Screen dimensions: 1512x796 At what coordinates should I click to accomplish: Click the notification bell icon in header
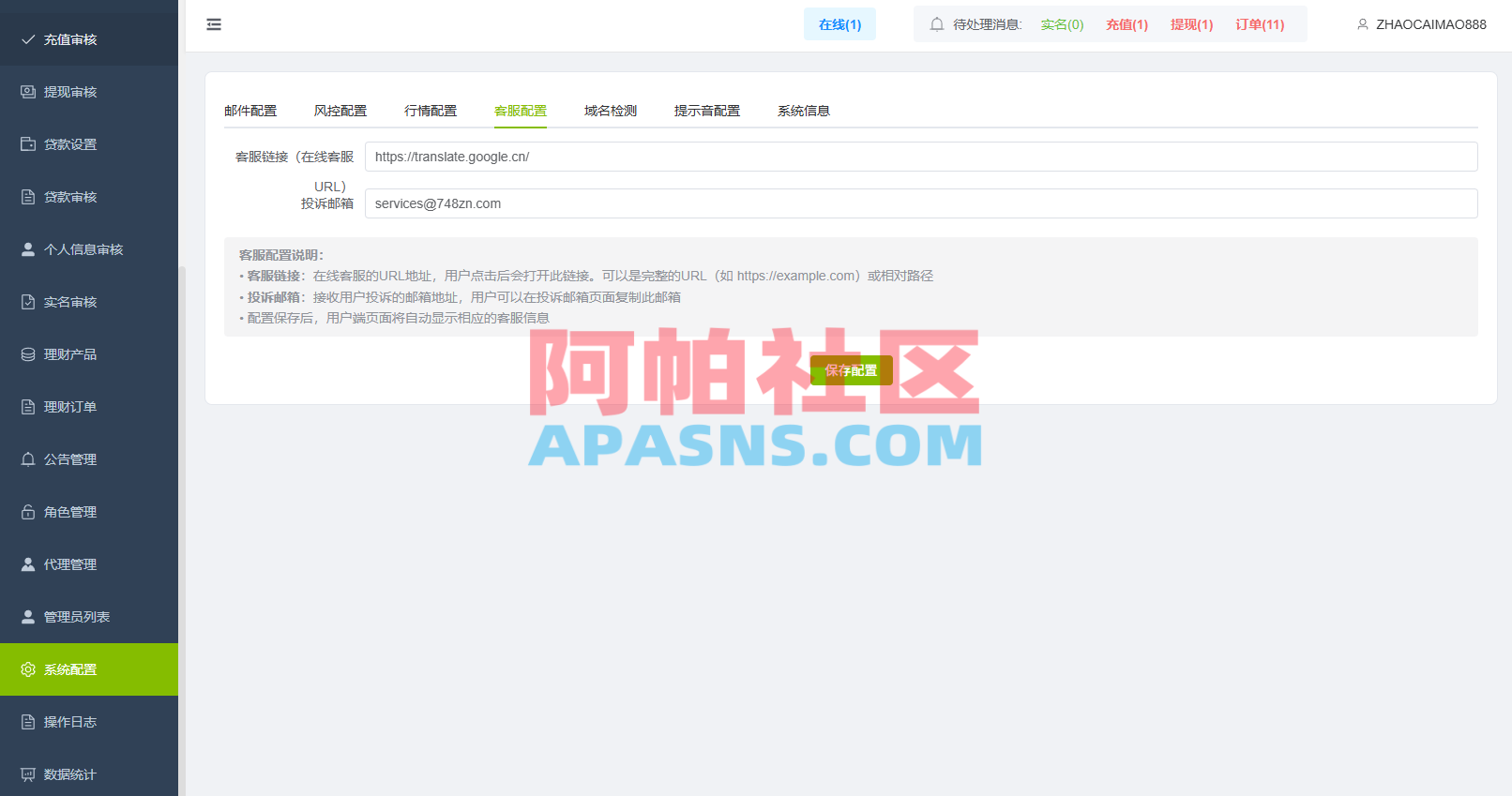click(x=937, y=24)
